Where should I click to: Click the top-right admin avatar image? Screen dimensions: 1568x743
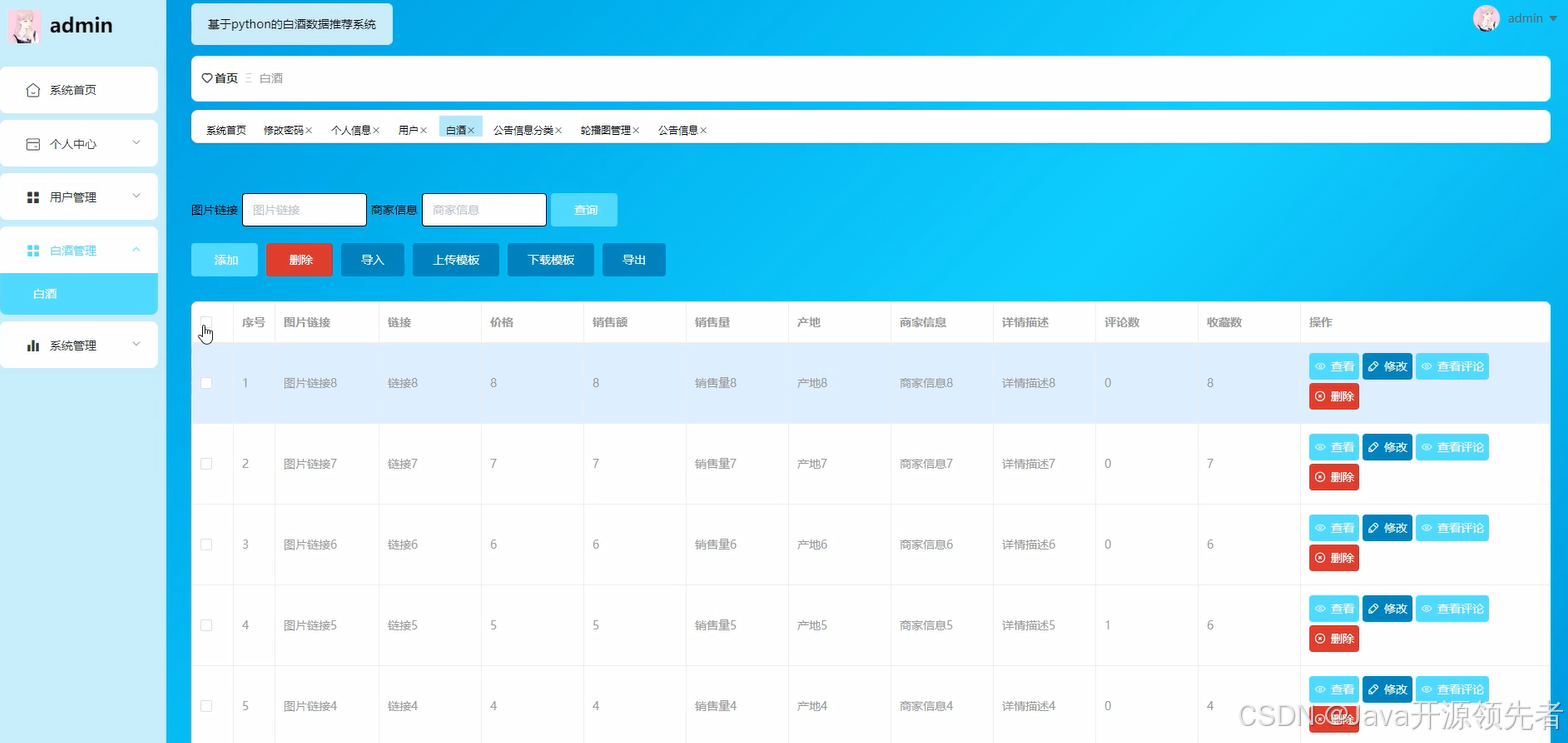coord(1486,18)
